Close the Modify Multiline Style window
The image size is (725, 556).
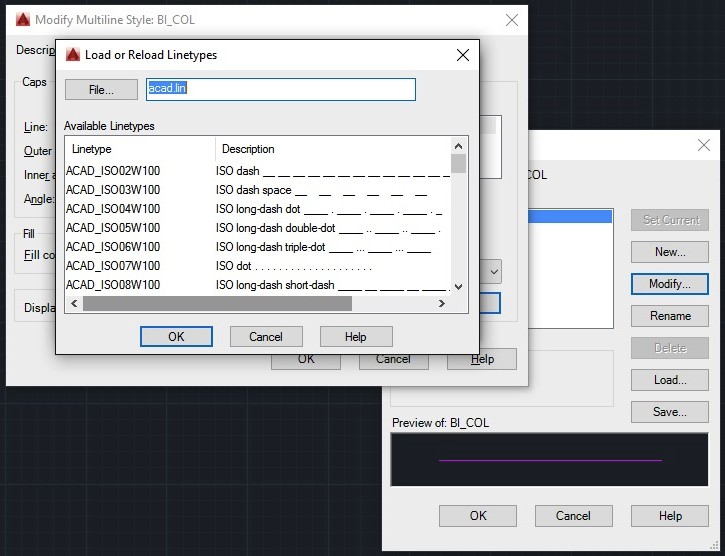click(x=511, y=20)
